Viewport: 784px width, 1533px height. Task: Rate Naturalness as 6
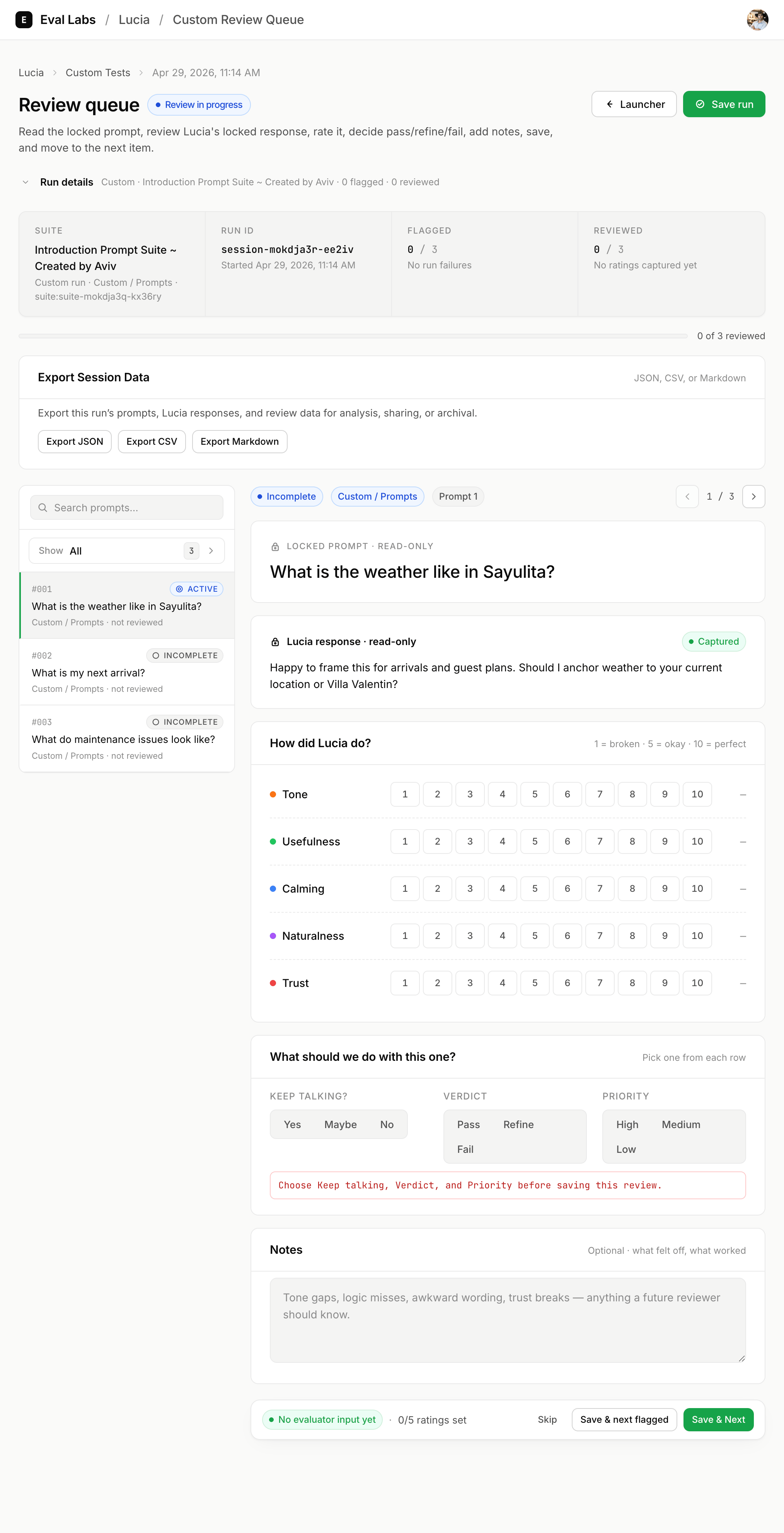(x=568, y=936)
